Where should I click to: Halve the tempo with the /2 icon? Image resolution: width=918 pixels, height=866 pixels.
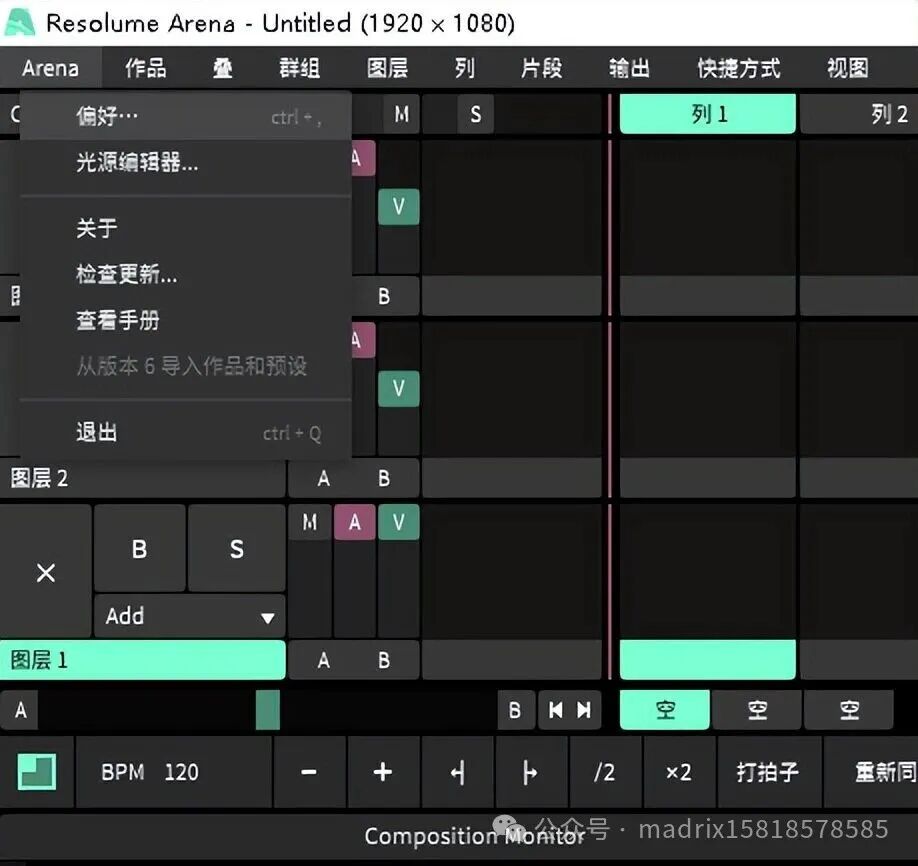pos(603,771)
